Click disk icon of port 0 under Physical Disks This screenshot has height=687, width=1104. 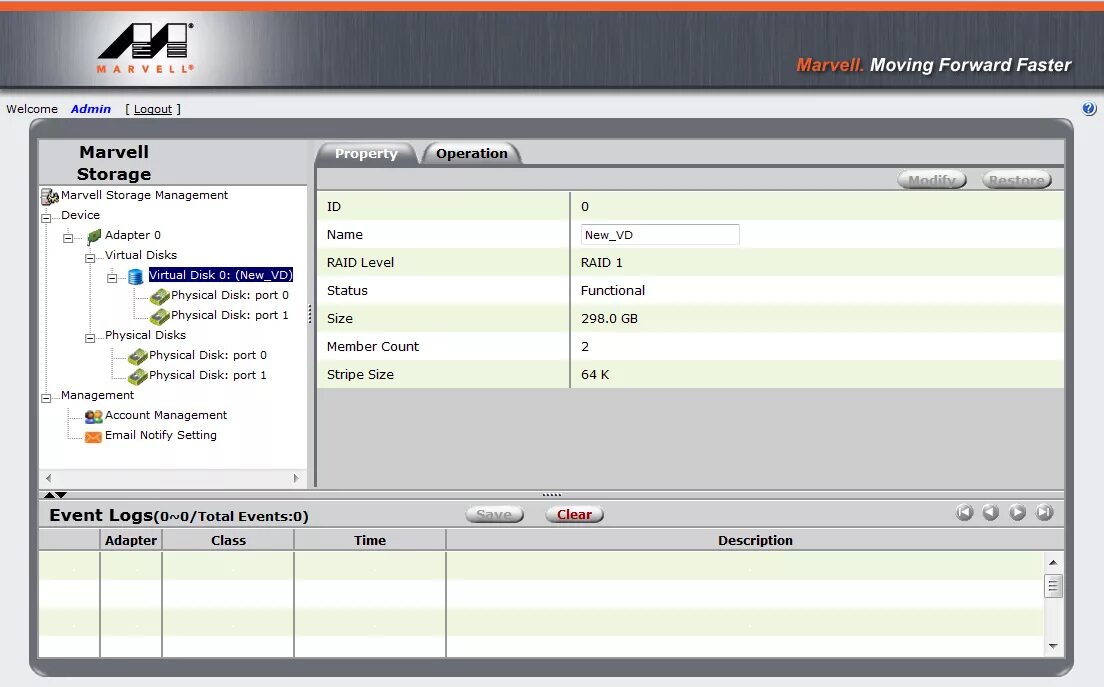(138, 356)
